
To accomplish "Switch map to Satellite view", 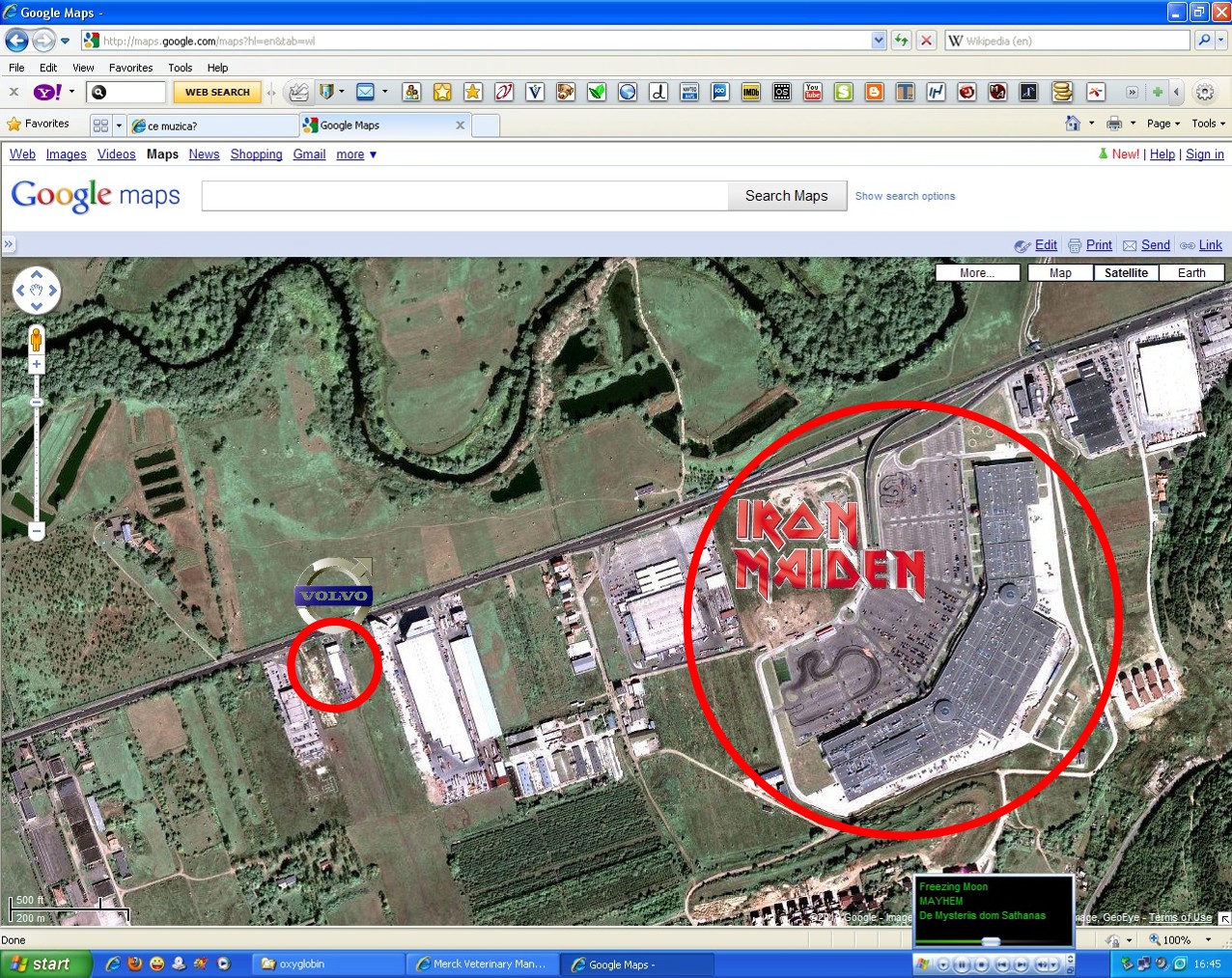I will coord(1126,273).
